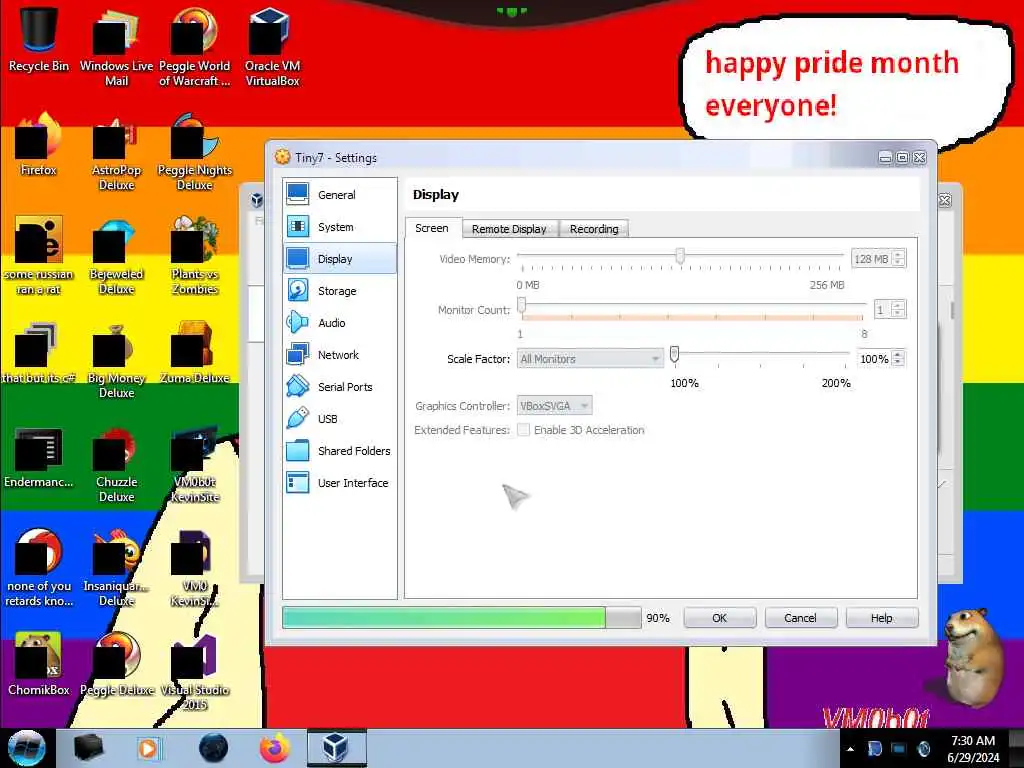Enable 3D Acceleration checkbox
The width and height of the screenshot is (1024, 768).
523,430
